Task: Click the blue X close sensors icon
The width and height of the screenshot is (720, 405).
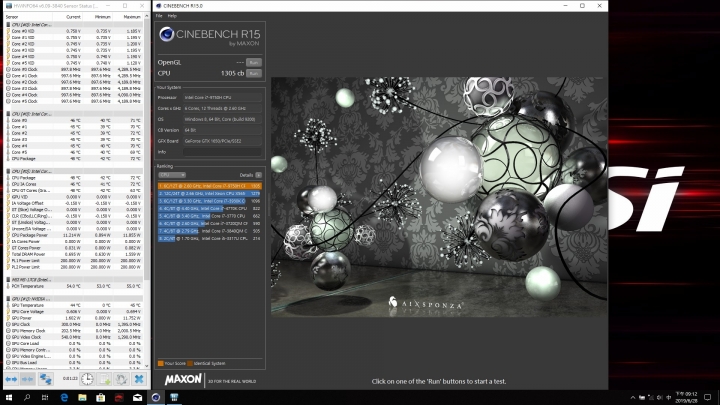Action: [x=138, y=379]
